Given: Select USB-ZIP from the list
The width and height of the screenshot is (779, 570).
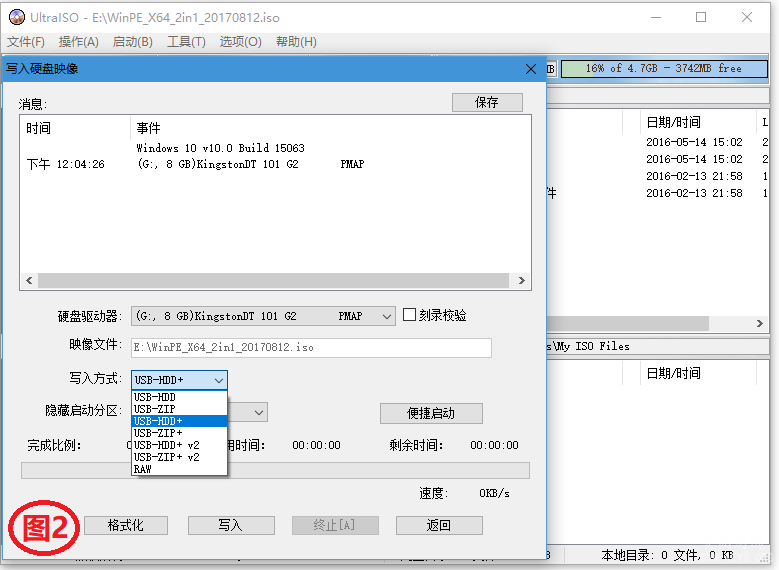Looking at the screenshot, I should coord(179,409).
